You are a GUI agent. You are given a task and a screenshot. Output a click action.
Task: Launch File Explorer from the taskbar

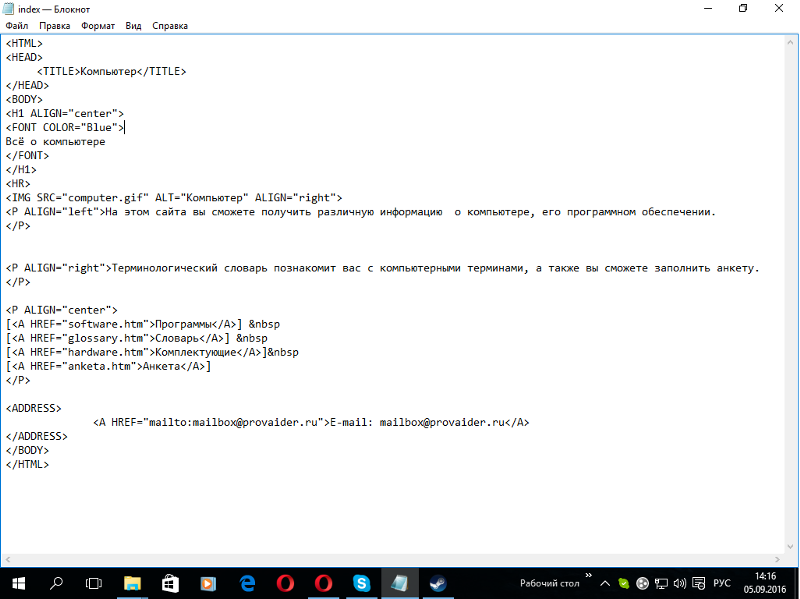coord(132,583)
